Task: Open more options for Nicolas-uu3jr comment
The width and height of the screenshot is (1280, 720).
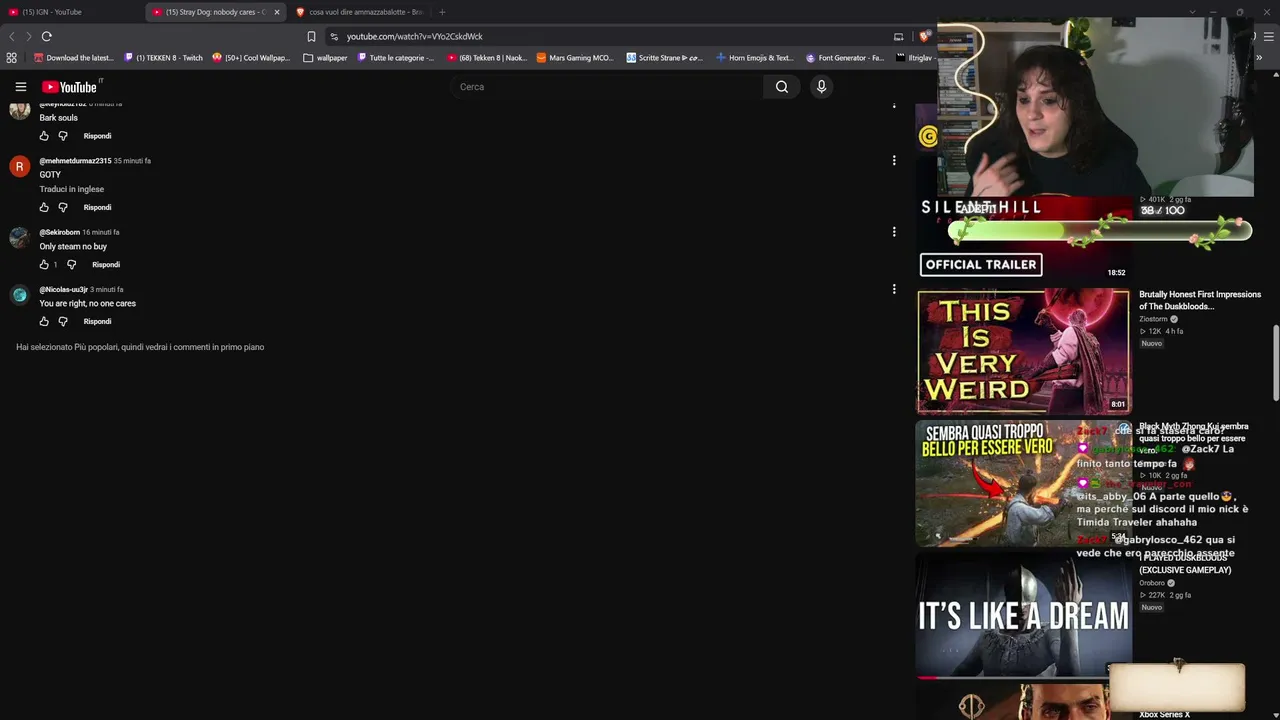Action: click(894, 289)
